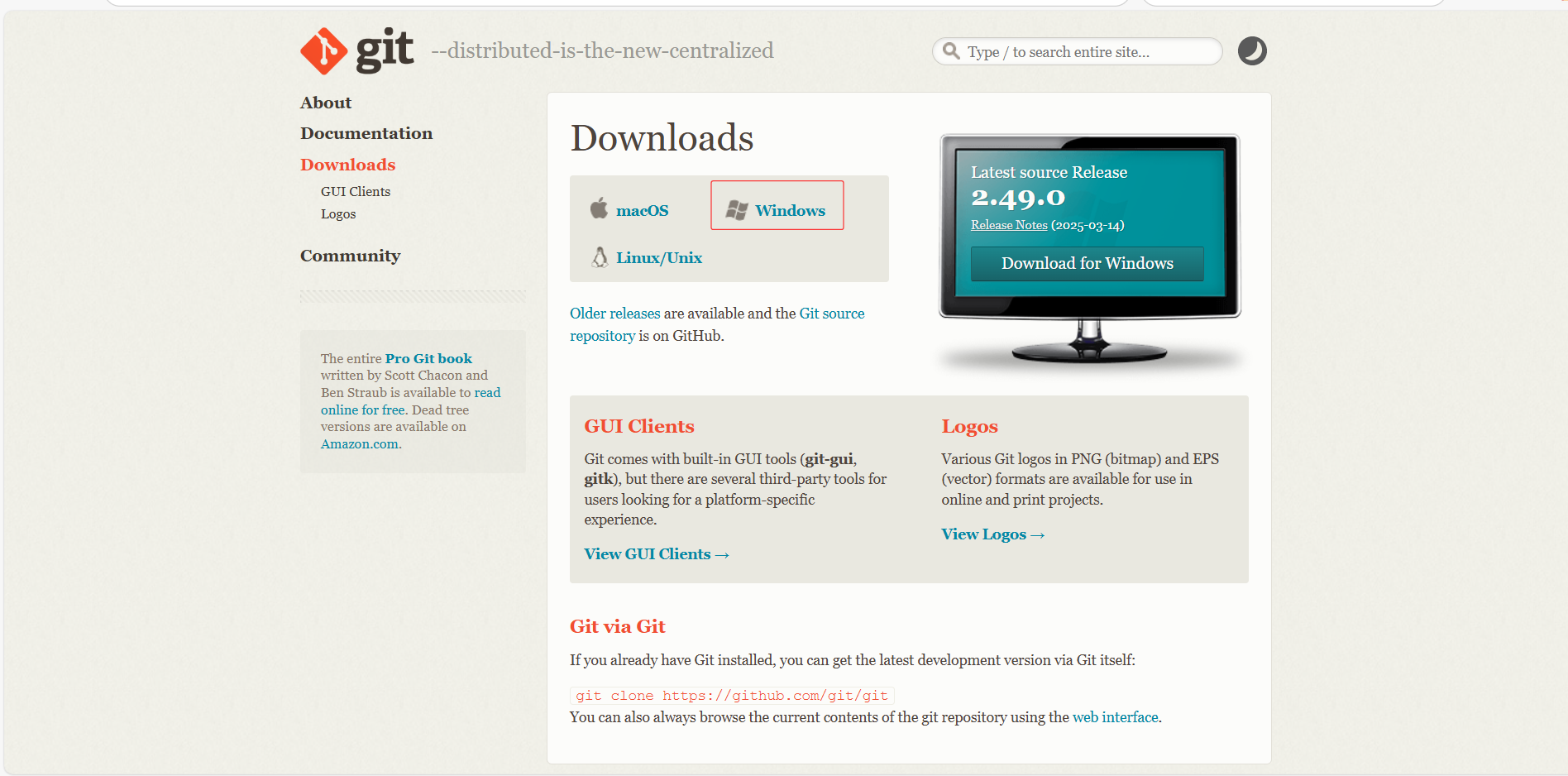Open the Git source repository link

coord(717,324)
